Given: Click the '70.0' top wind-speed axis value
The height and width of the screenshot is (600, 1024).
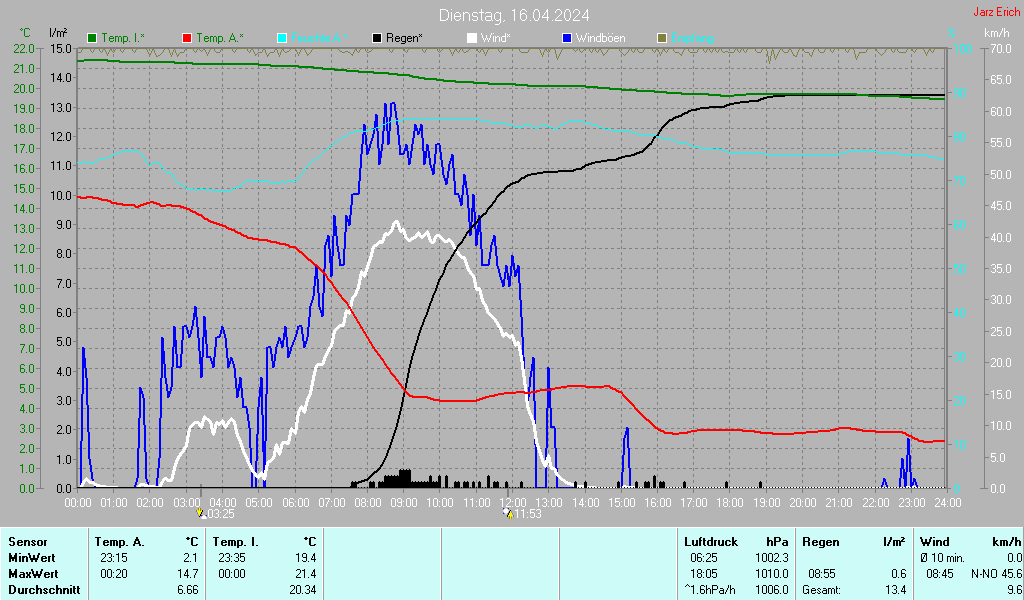Looking at the screenshot, I should 1000,48.
